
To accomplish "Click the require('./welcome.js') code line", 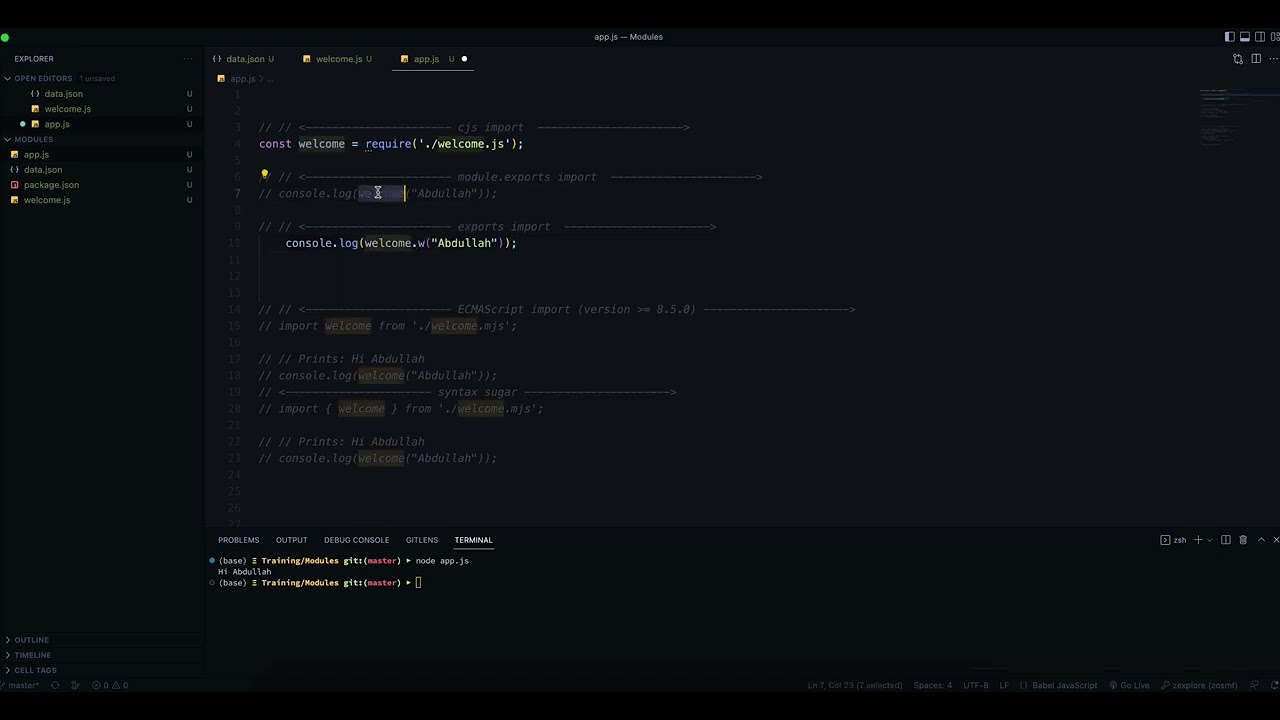I will [391, 144].
